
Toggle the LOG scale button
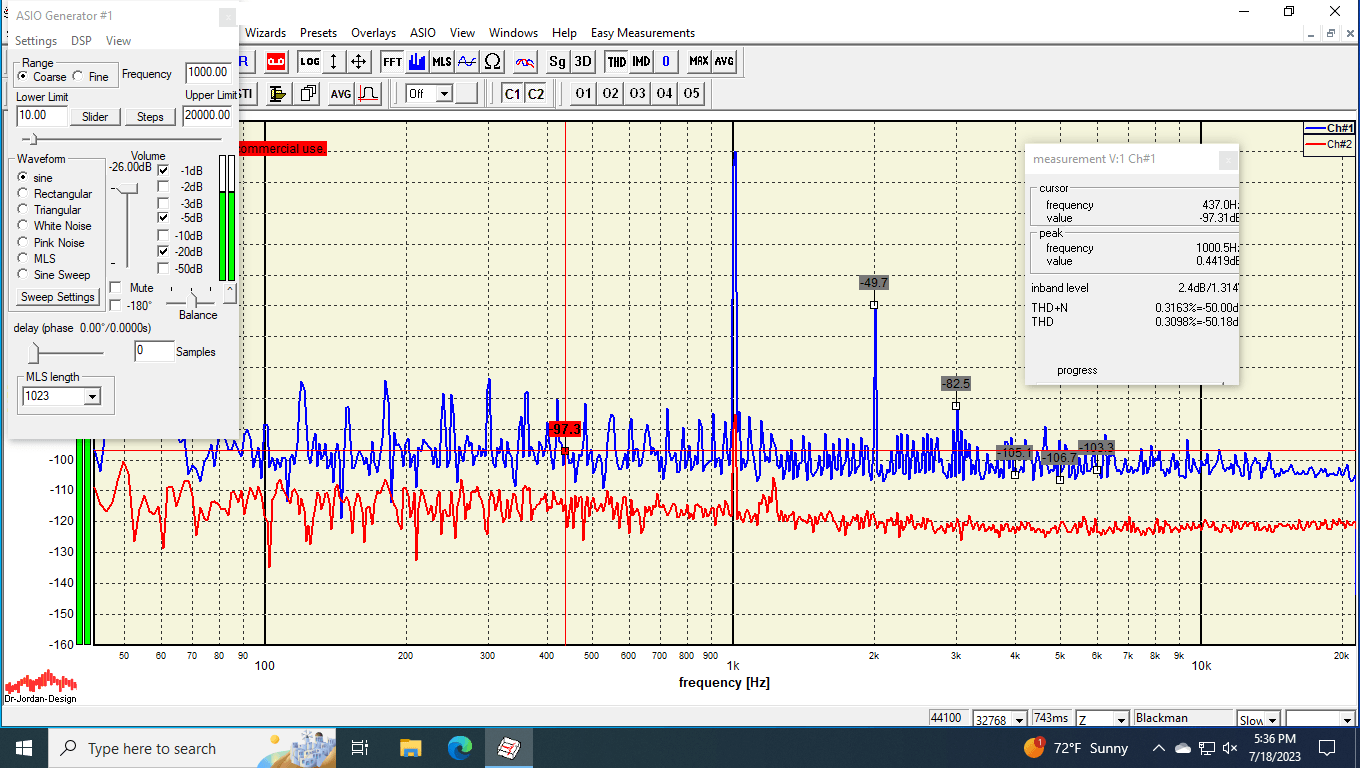(310, 61)
